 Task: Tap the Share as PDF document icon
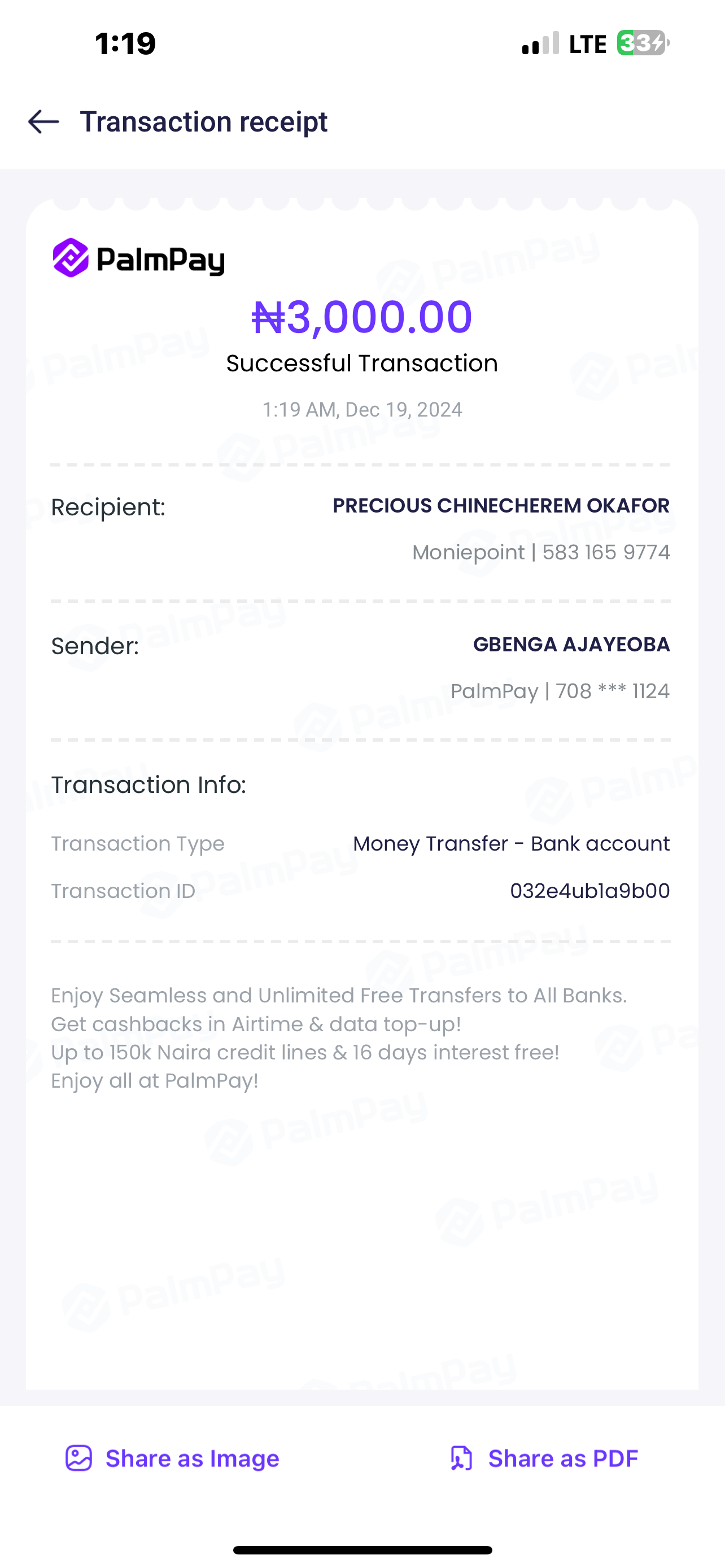[461, 1458]
